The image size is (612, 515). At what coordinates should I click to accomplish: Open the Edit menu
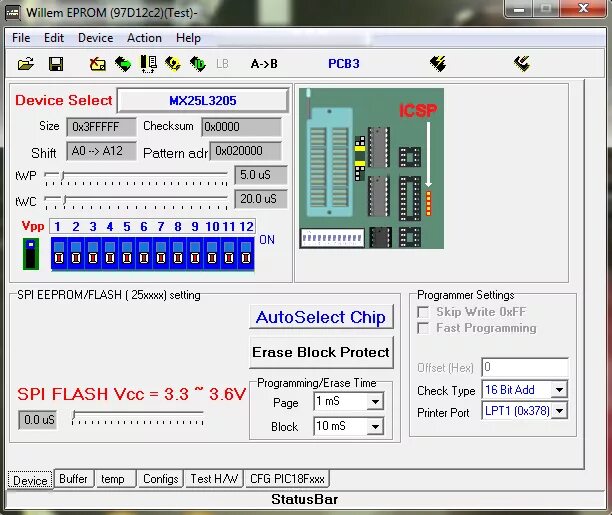53,38
